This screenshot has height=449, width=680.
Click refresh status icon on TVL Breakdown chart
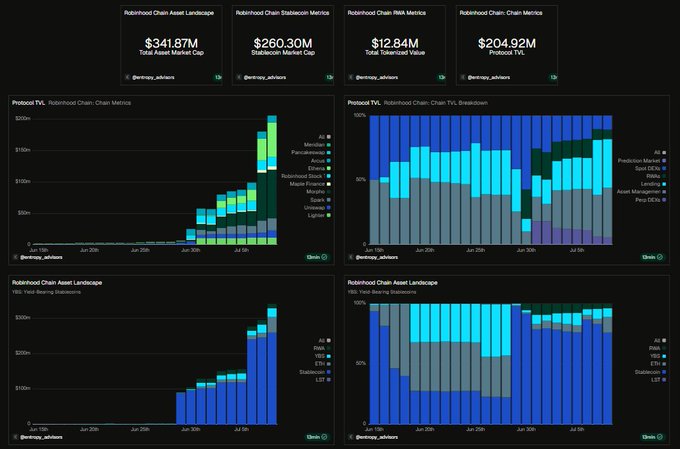pos(660,257)
